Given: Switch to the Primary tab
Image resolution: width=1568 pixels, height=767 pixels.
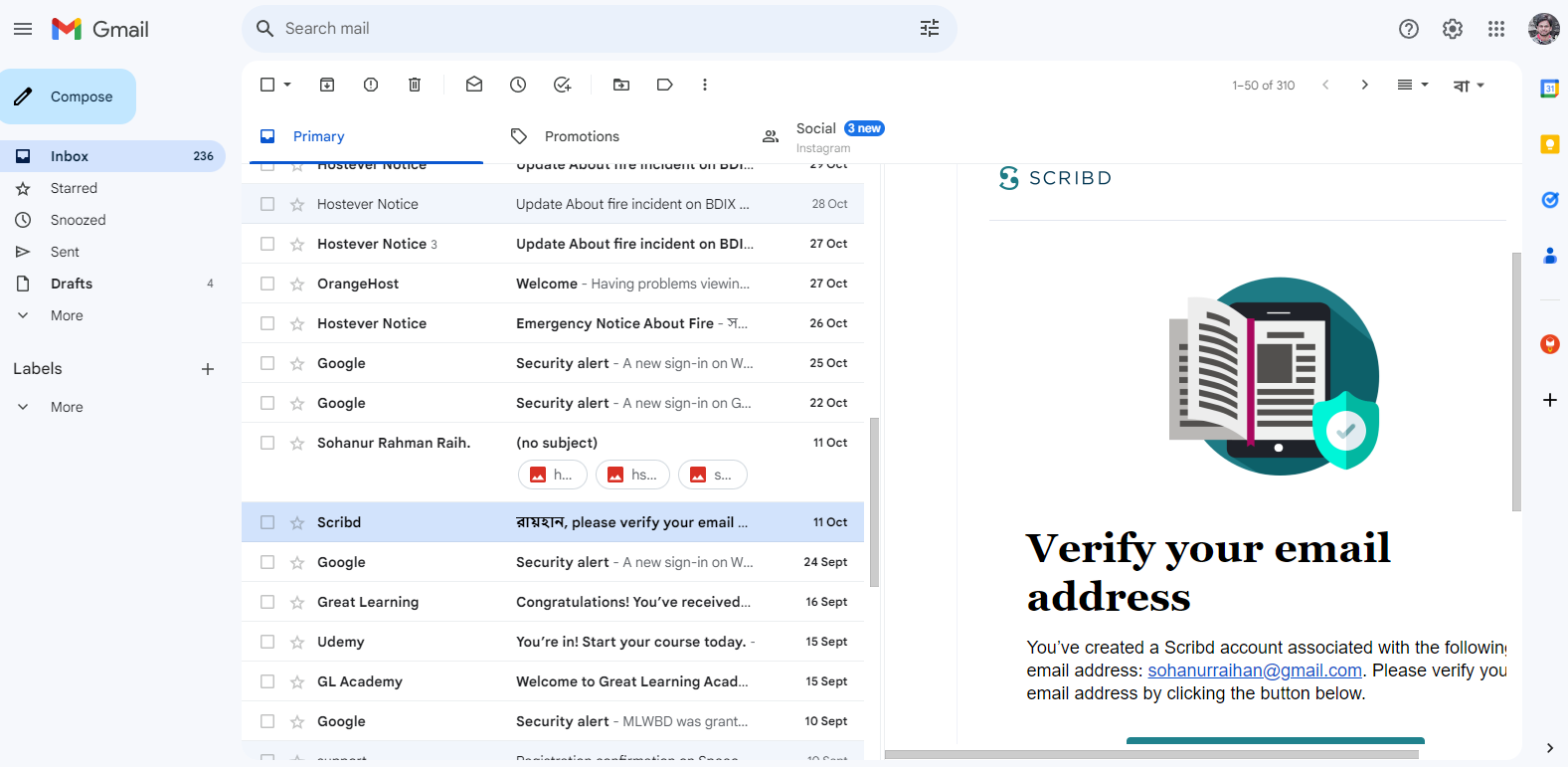Looking at the screenshot, I should [x=366, y=136].
